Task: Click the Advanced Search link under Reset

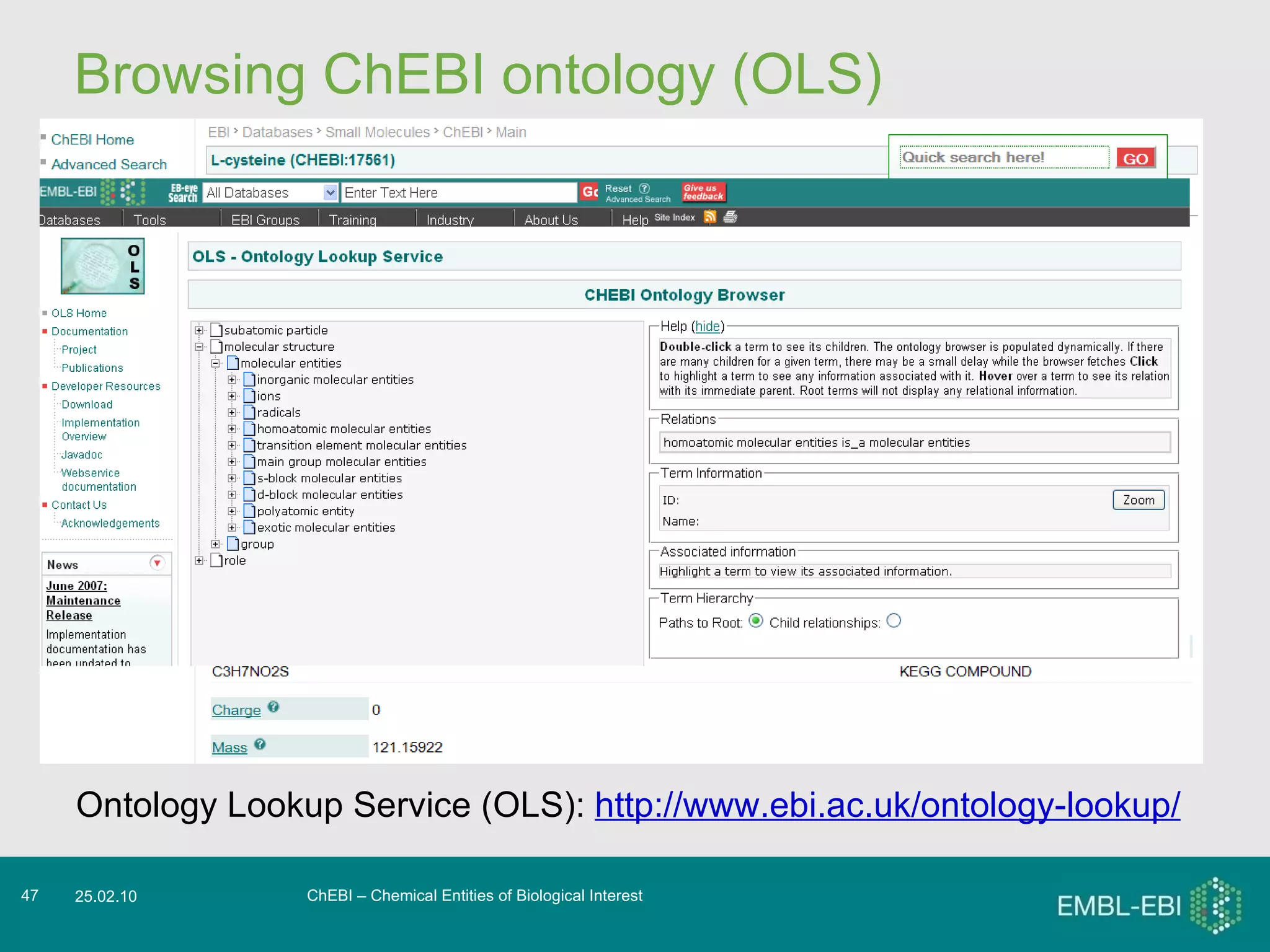Action: click(638, 200)
